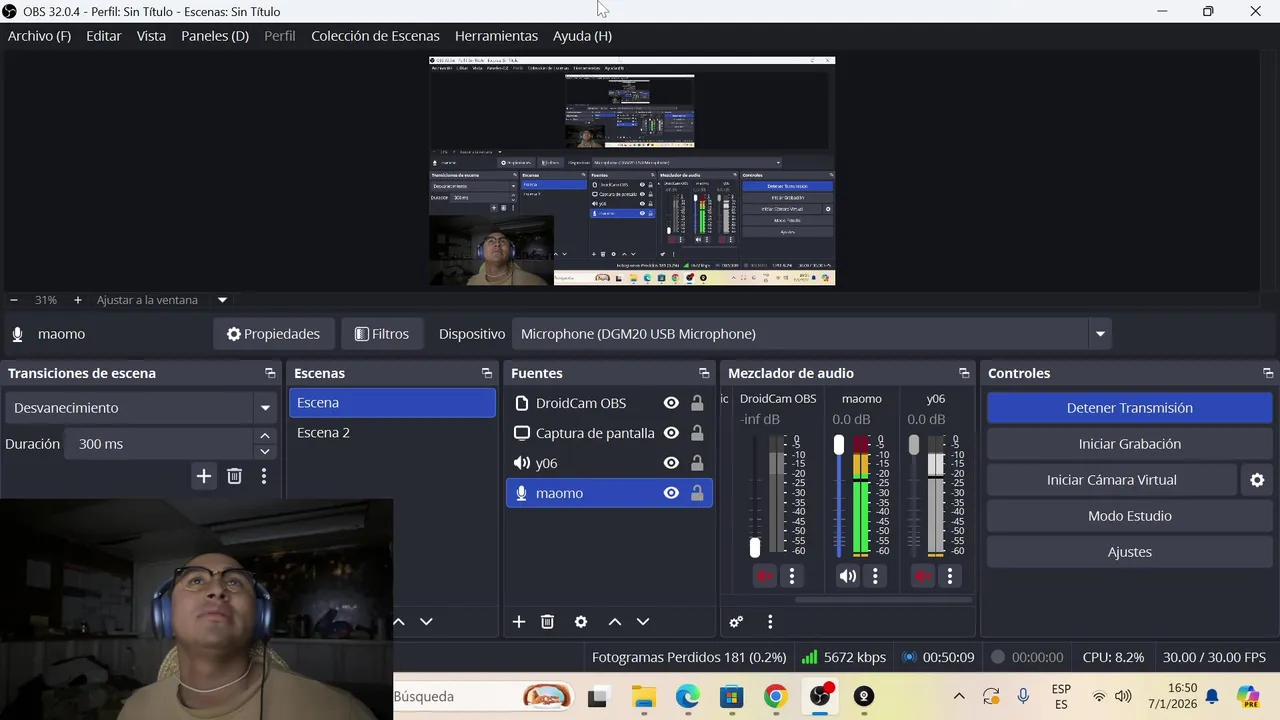Screen dimensions: 1280x720
Task: Zoom out the preview with minus
Action: click(14, 300)
